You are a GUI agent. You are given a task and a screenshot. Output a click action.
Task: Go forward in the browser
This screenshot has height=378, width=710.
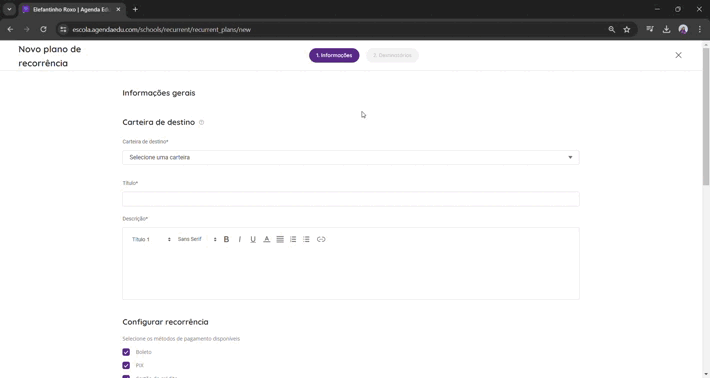(27, 29)
